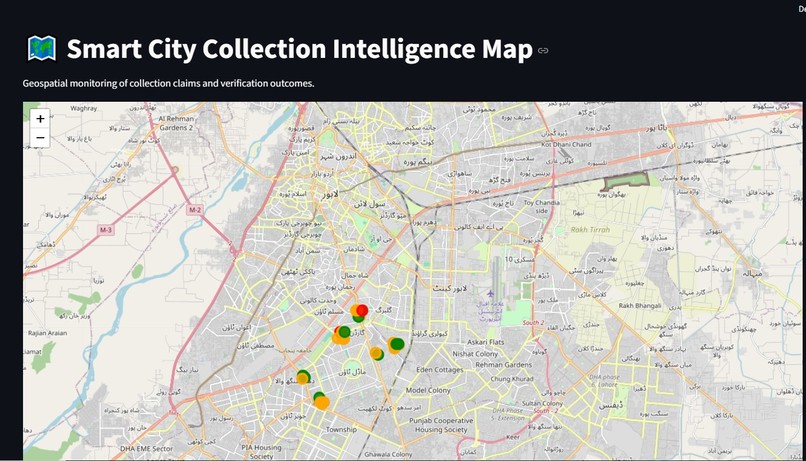
Task: Click the 'Chung Khurad' map label
Action: tap(511, 379)
